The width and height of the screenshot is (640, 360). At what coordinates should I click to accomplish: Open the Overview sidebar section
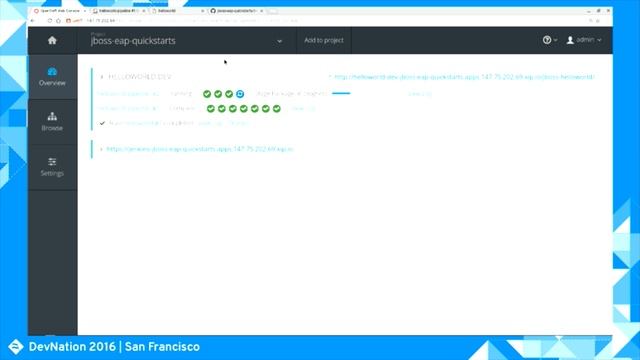pos(52,77)
